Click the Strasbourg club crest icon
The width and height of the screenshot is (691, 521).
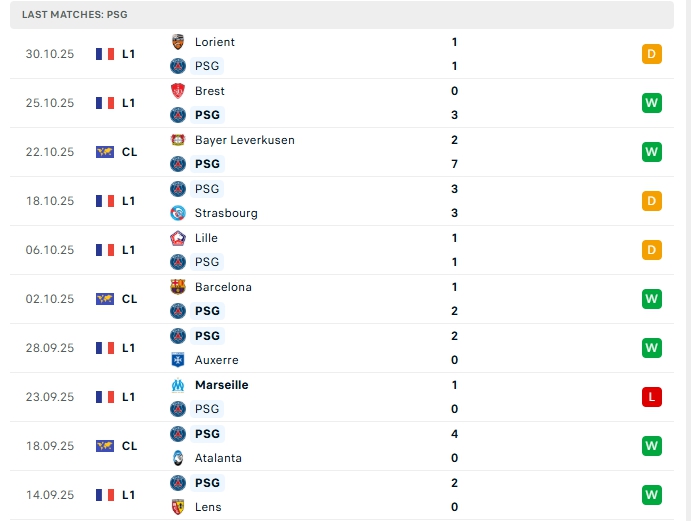point(178,213)
